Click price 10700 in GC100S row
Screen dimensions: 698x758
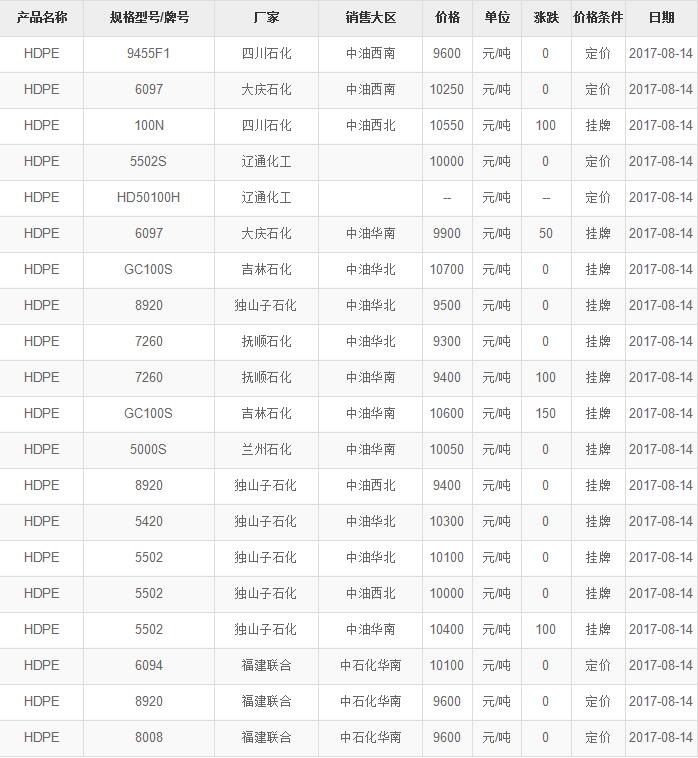447,270
